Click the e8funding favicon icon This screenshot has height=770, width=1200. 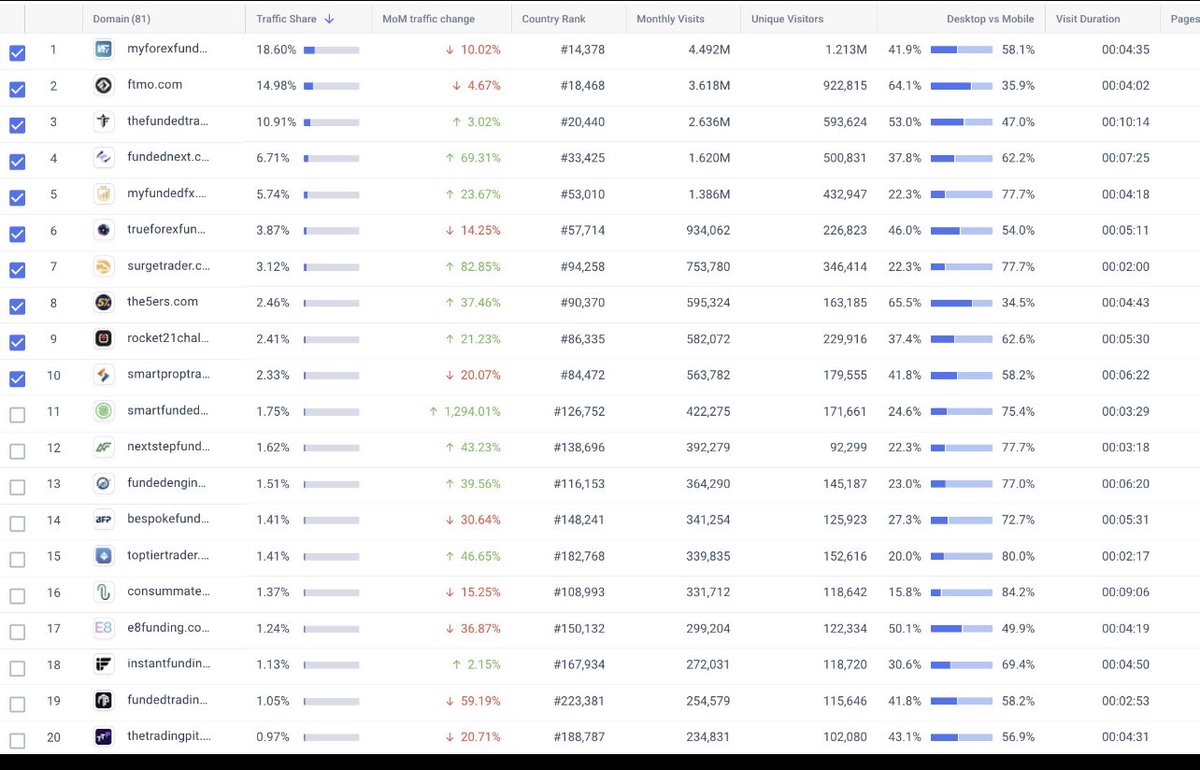tap(104, 628)
